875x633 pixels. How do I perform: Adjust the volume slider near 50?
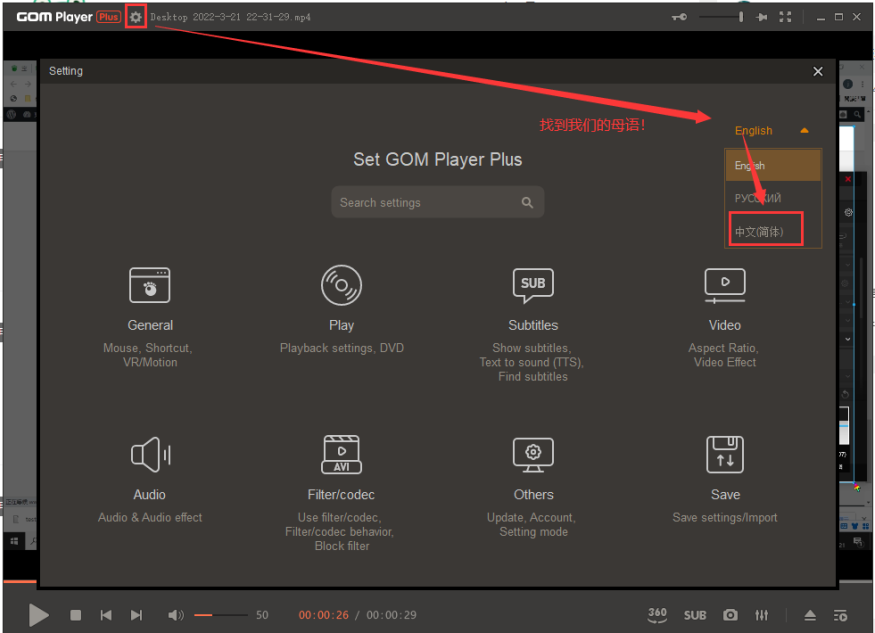click(220, 615)
